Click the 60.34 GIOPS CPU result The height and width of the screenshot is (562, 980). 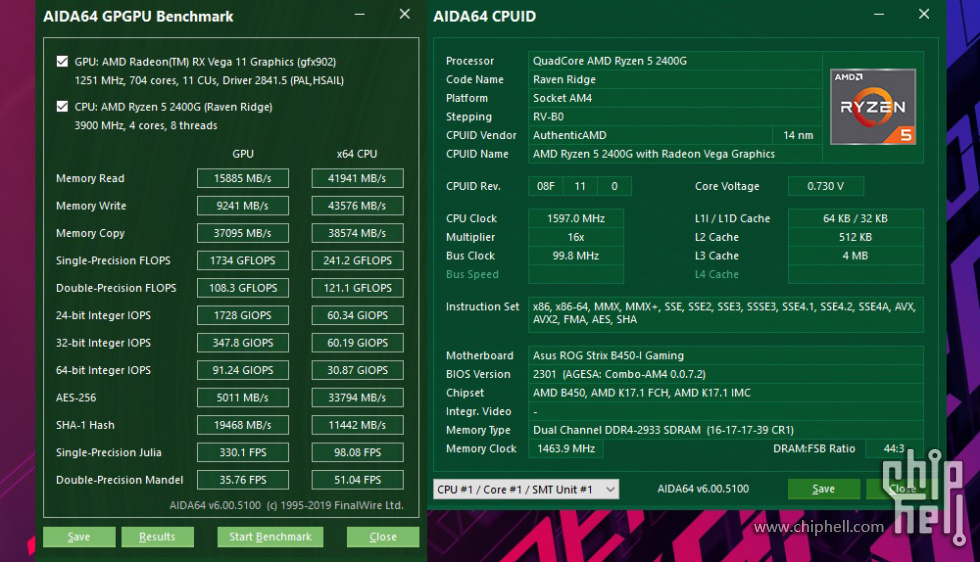357,316
